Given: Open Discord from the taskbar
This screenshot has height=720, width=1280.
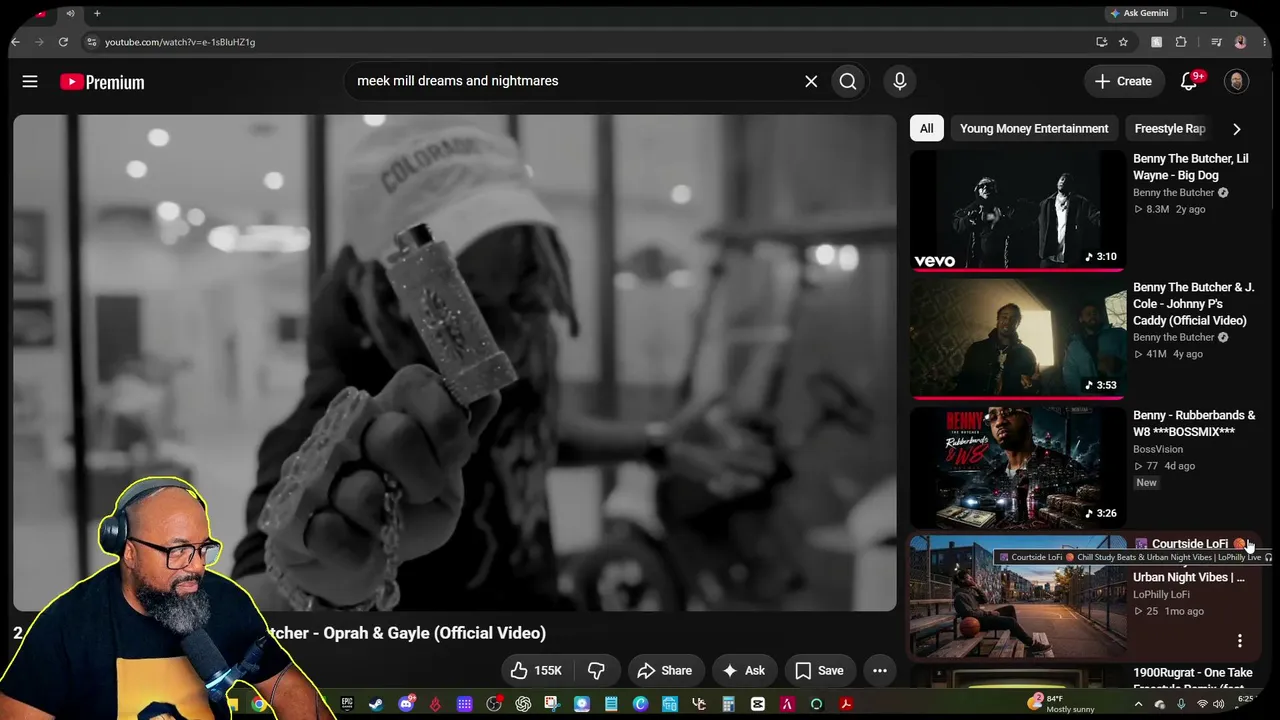Looking at the screenshot, I should 406,704.
